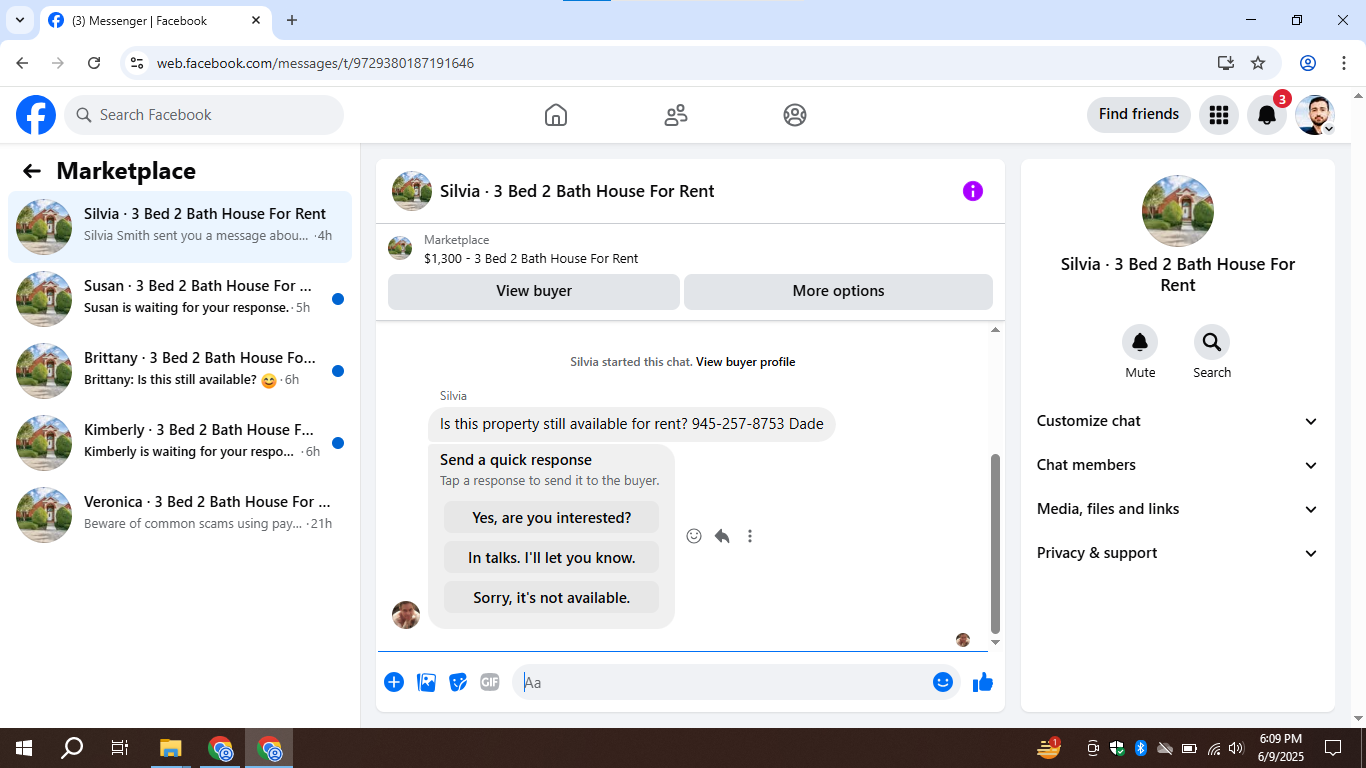1366x768 pixels.
Task: Send quick response 'Sorry, it's not available.'
Action: [x=551, y=598]
